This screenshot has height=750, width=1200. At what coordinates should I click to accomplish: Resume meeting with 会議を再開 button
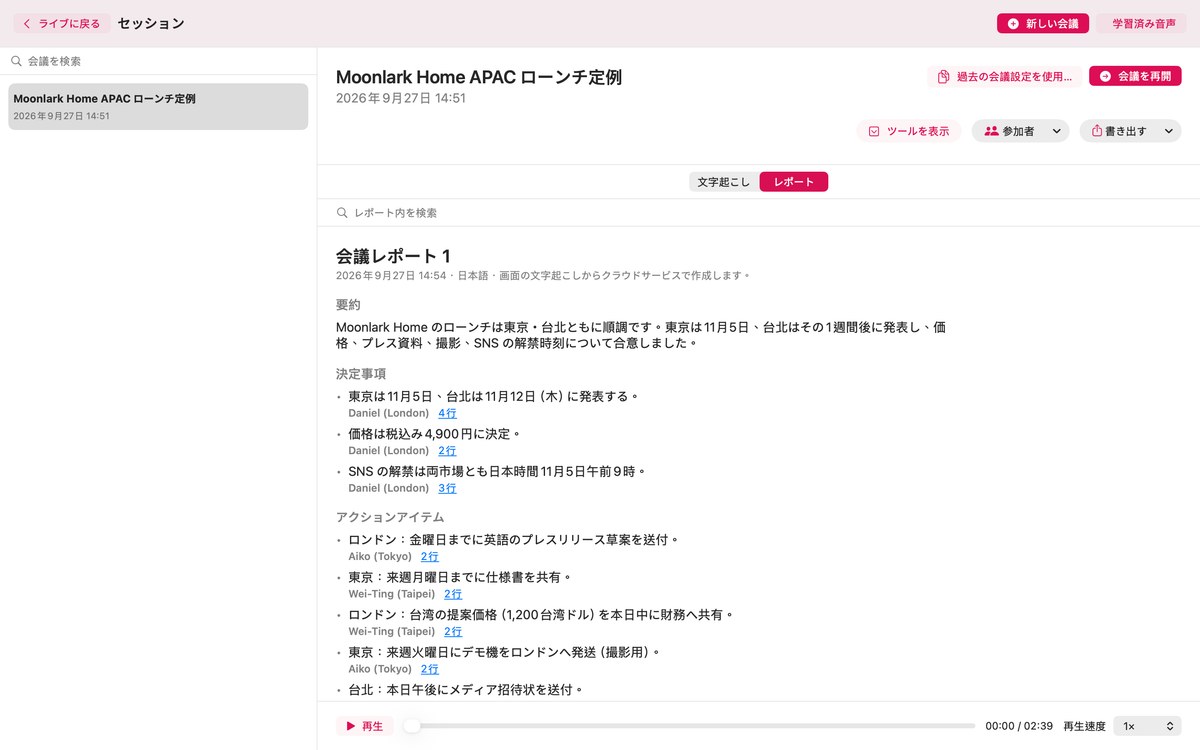coord(1135,76)
